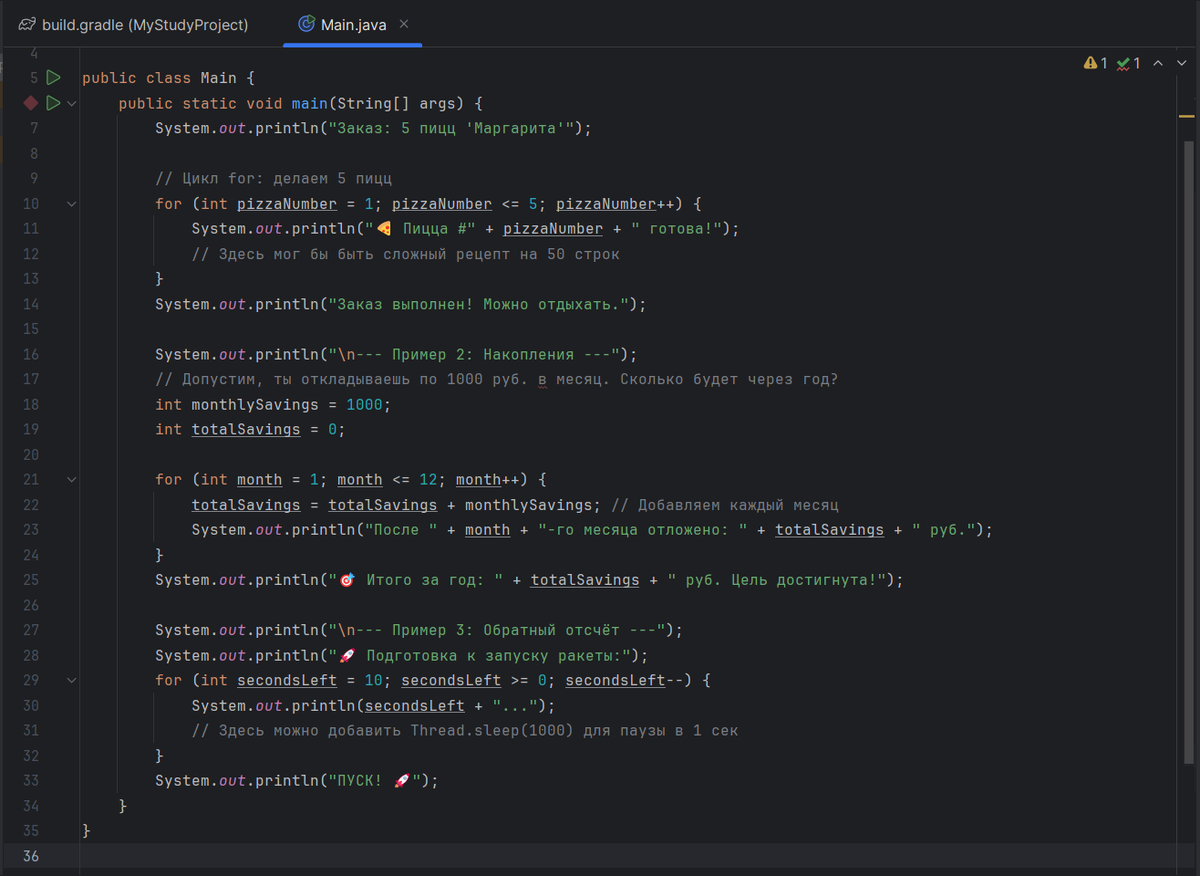1200x876 pixels.
Task: Remove the breakpoint diamond on line 6
Action: pos(31,102)
